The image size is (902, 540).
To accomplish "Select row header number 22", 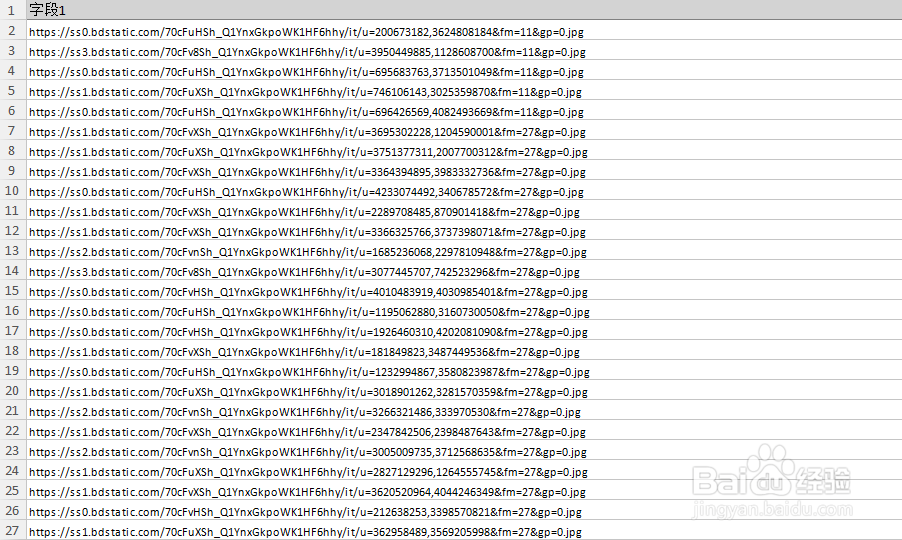I will [x=13, y=430].
